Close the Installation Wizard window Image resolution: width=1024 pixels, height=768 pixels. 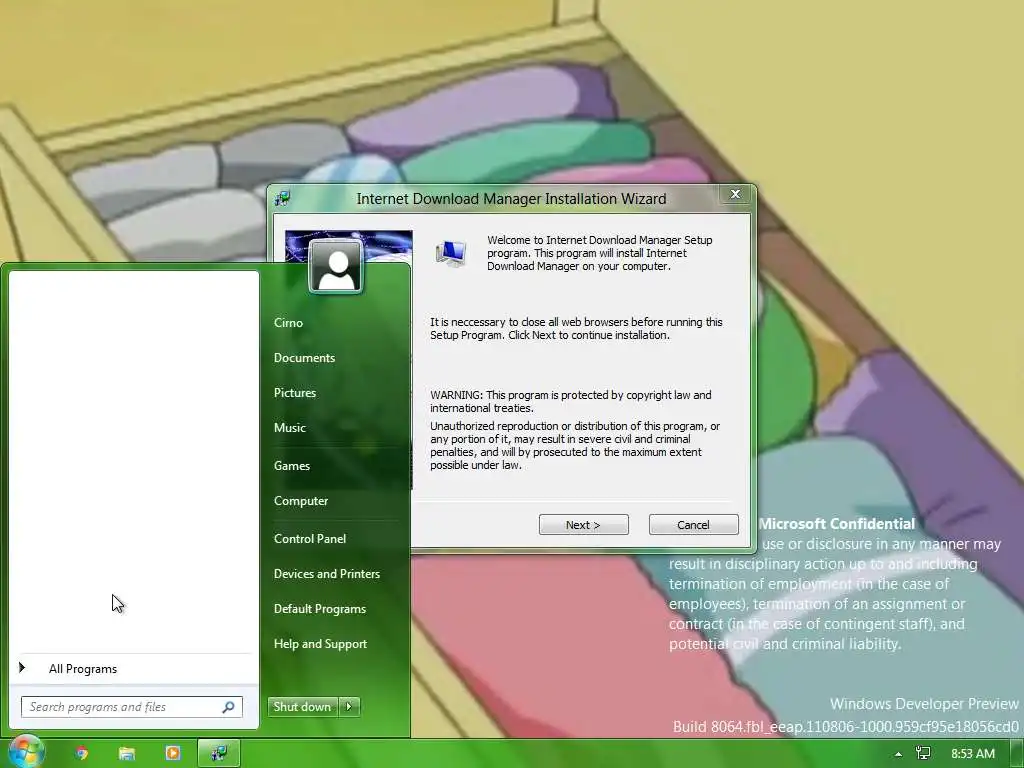coord(735,195)
